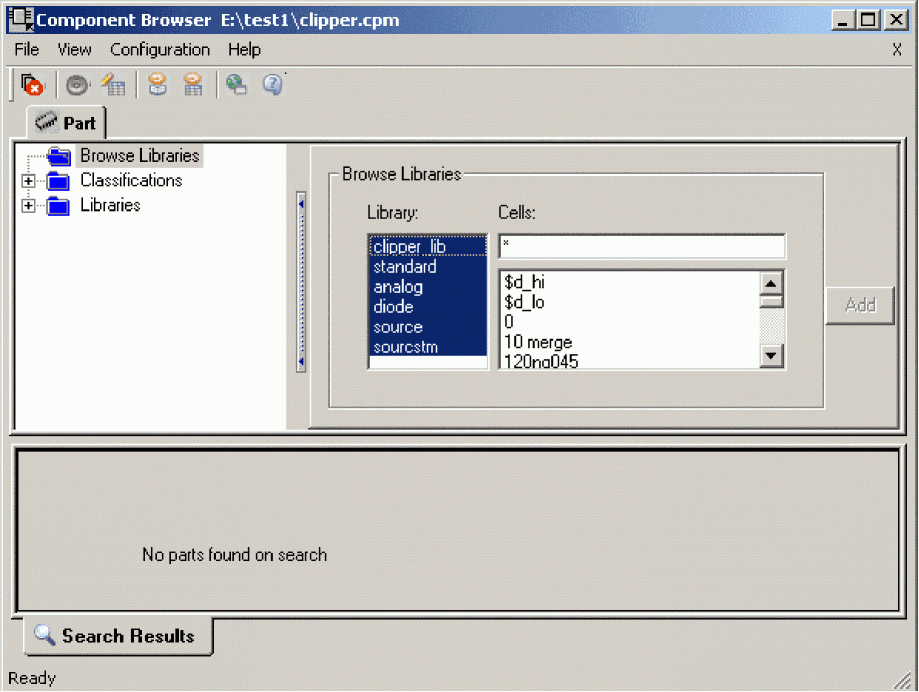The height and width of the screenshot is (692, 919).
Task: Expand the Classifications tree node
Action: [x=28, y=181]
